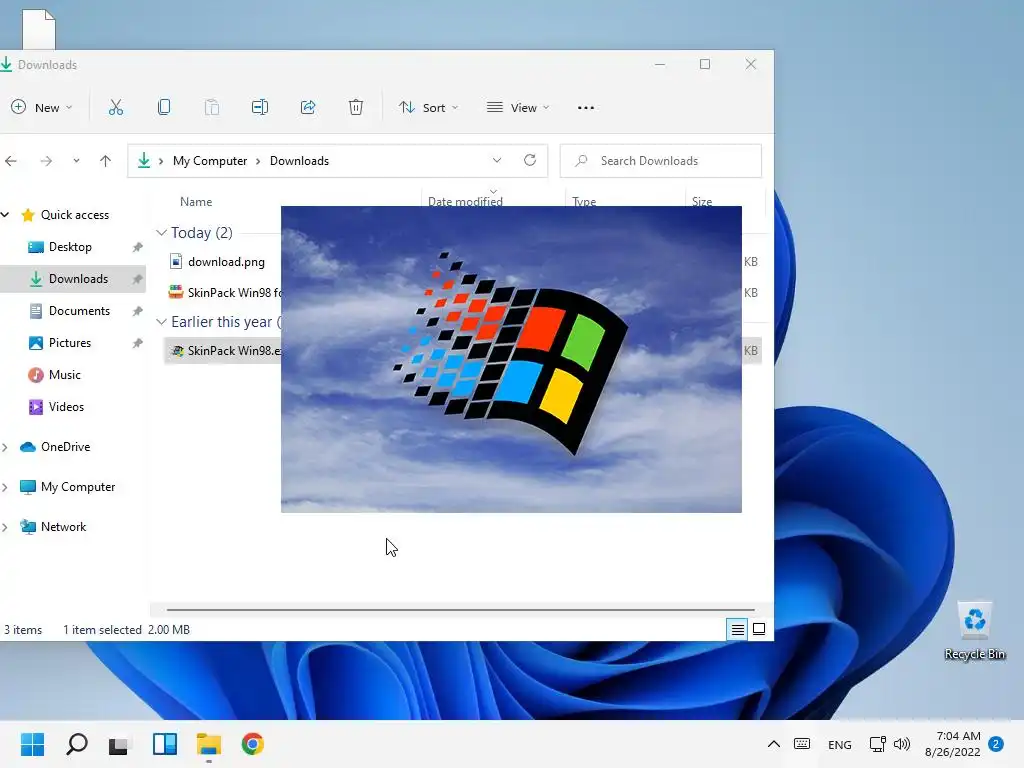Go forward with the right arrow

click(x=46, y=161)
